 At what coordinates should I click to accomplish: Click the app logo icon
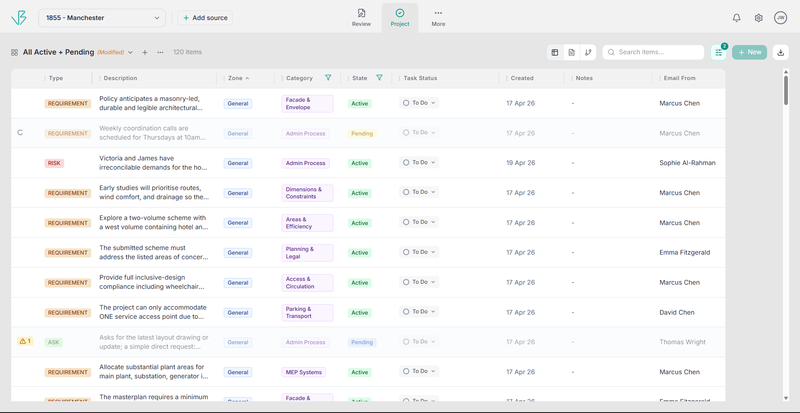(x=18, y=18)
